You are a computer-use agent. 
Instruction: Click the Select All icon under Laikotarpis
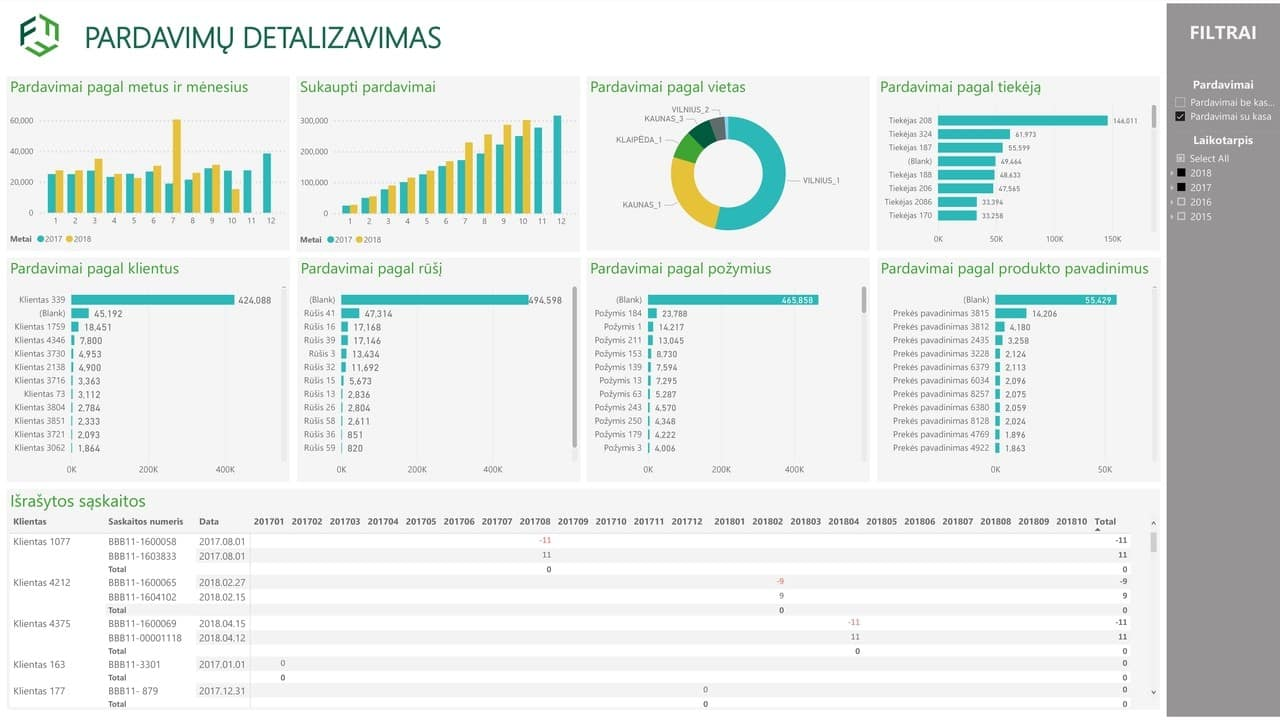(1181, 159)
